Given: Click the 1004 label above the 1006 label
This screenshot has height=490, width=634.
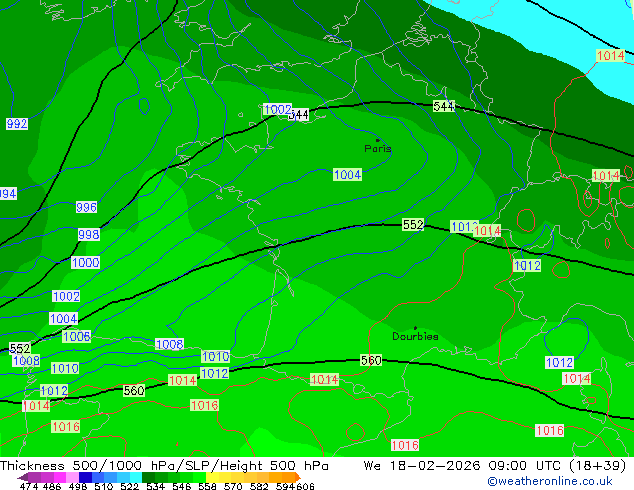Looking at the screenshot, I should click(x=63, y=319).
